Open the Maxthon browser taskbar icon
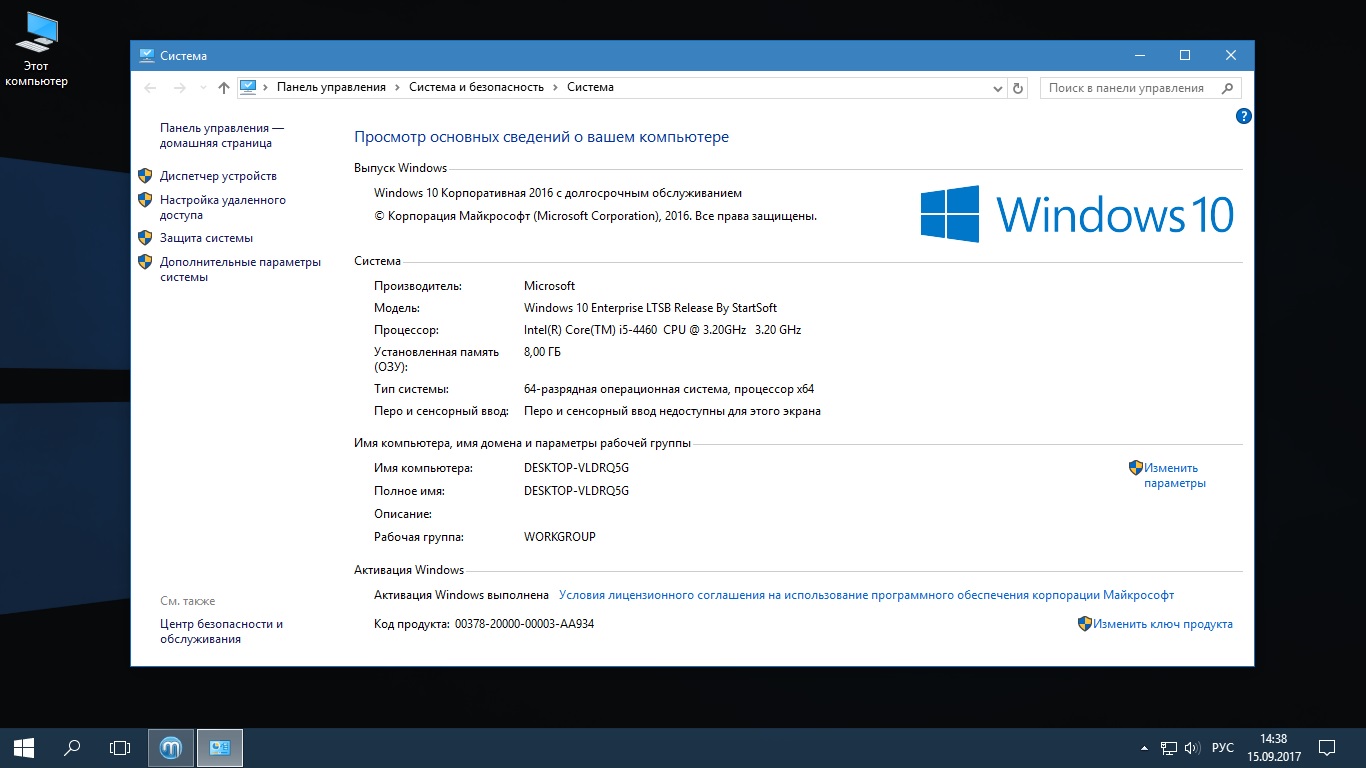The height and width of the screenshot is (768, 1366). [171, 747]
